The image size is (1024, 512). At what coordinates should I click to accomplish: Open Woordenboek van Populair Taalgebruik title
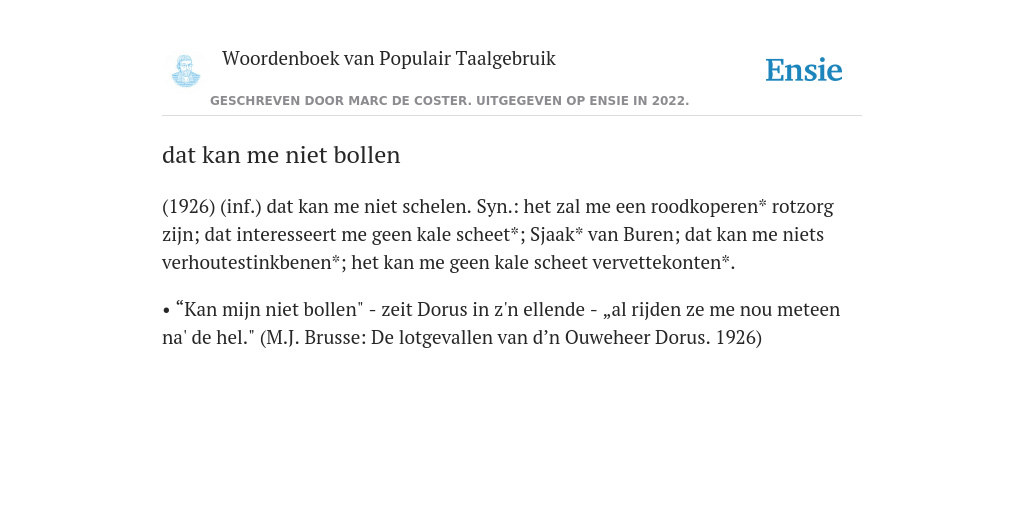click(x=389, y=58)
